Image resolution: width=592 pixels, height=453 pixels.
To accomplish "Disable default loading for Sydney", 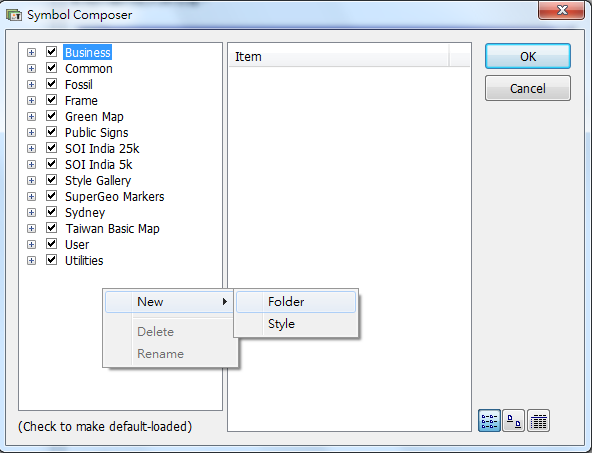I will pyautogui.click(x=51, y=212).
